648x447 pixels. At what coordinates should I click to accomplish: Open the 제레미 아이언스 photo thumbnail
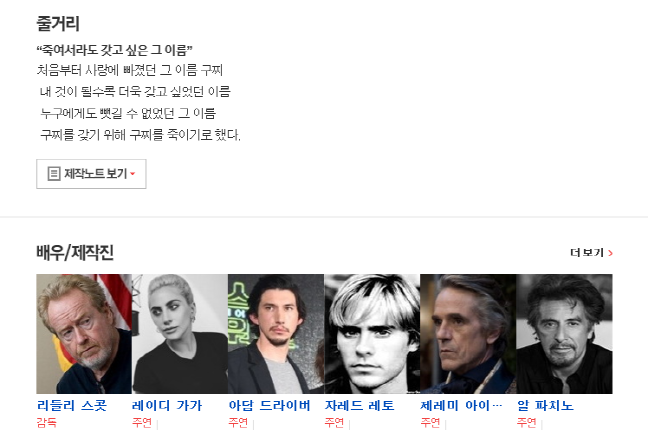(468, 334)
